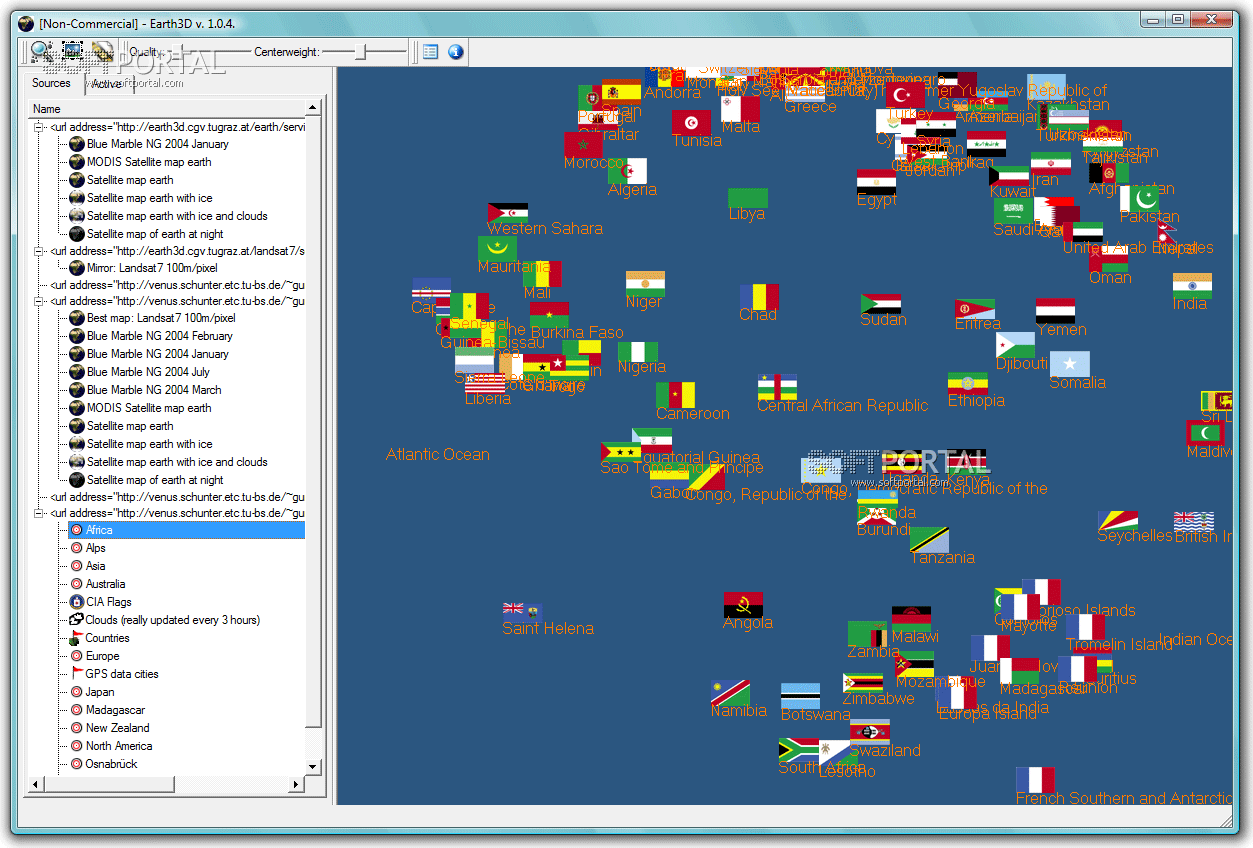Viewport: 1253px width, 848px height.
Task: Click the tree scrollbar up arrow
Action: [312, 108]
